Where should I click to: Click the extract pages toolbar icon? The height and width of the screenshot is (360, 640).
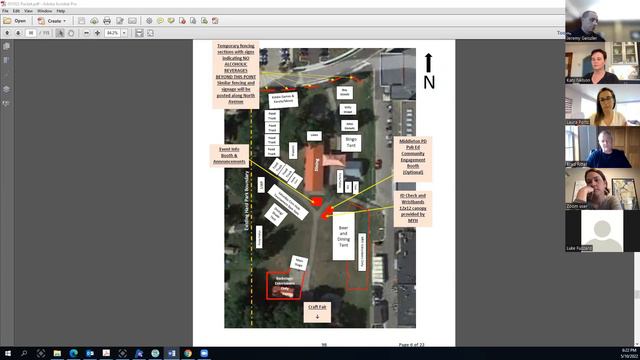coord(193,21)
